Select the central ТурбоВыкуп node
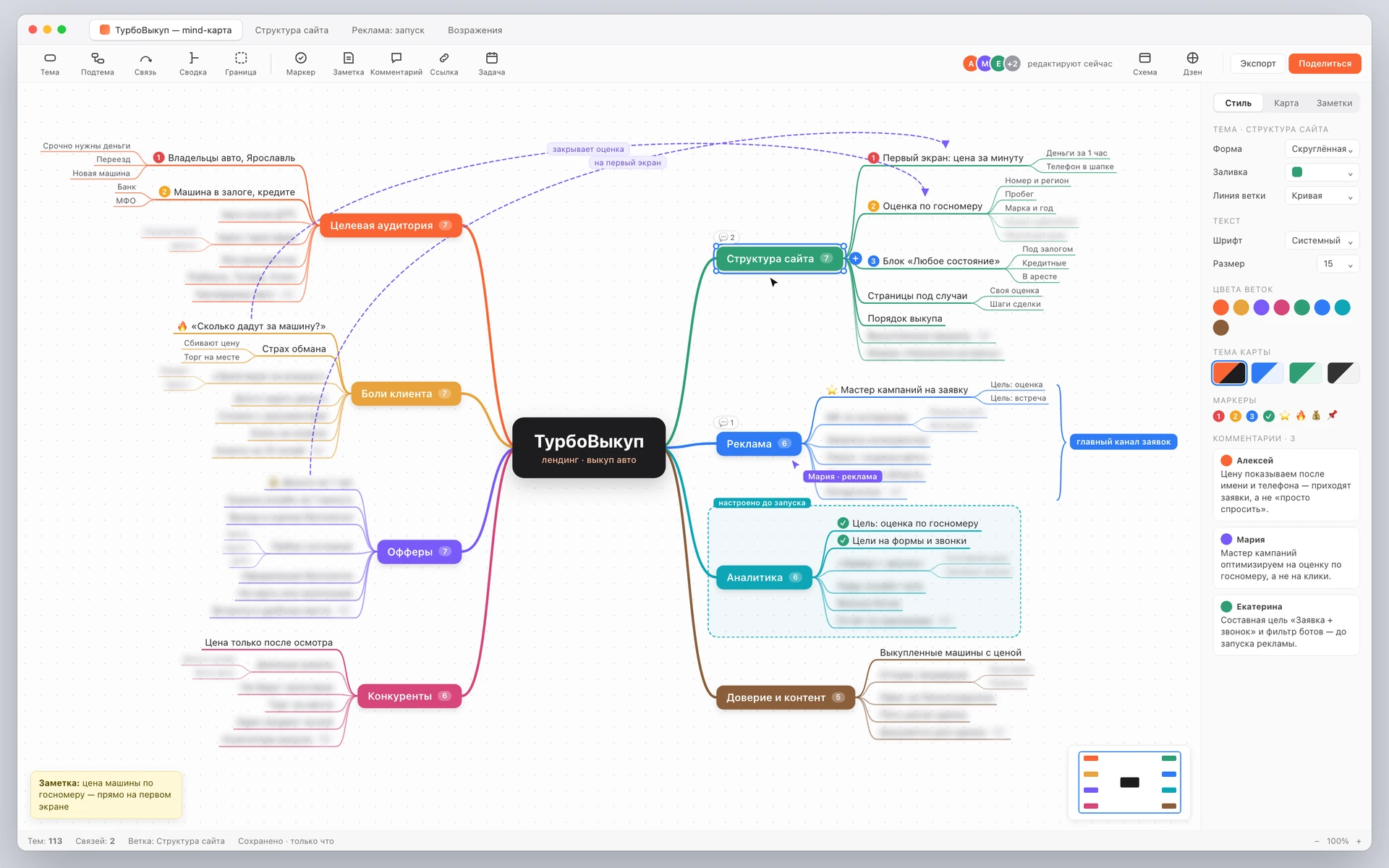This screenshot has width=1389, height=868. point(589,448)
